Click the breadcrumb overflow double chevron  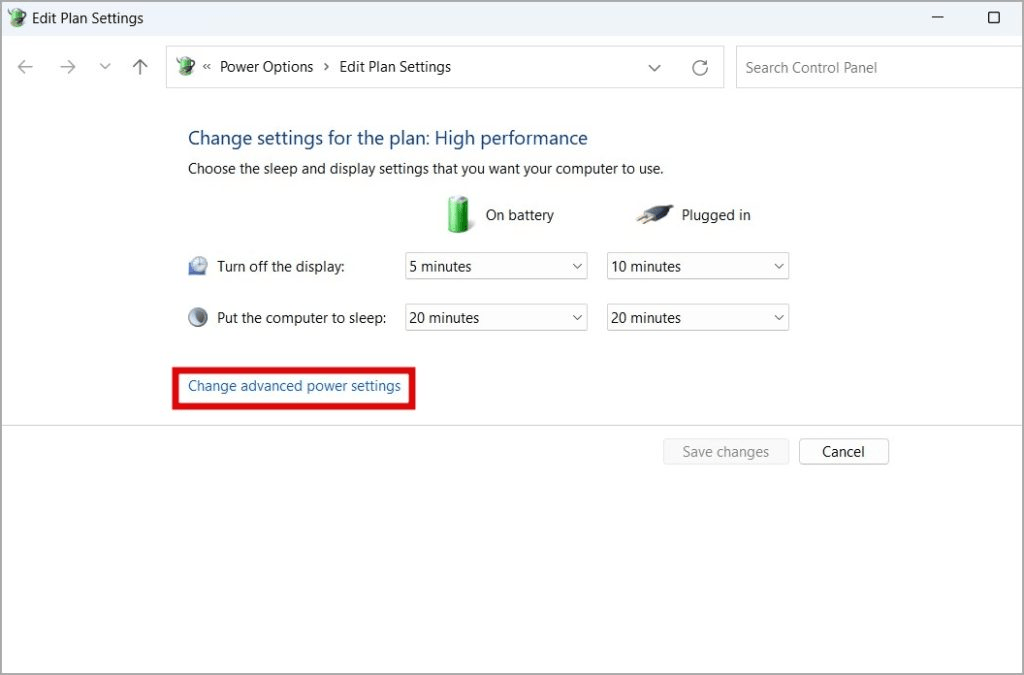[206, 67]
